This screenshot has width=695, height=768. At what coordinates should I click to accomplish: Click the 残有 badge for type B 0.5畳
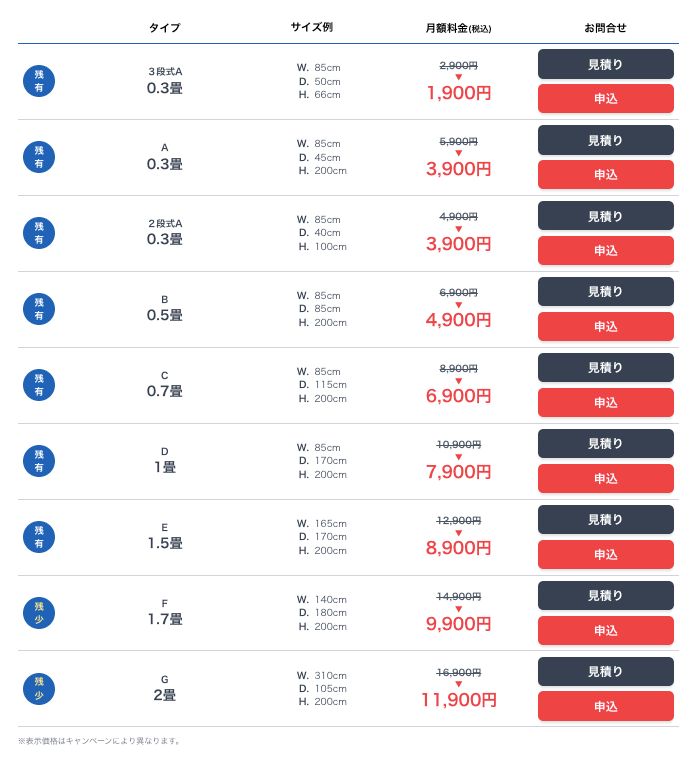(x=39, y=309)
